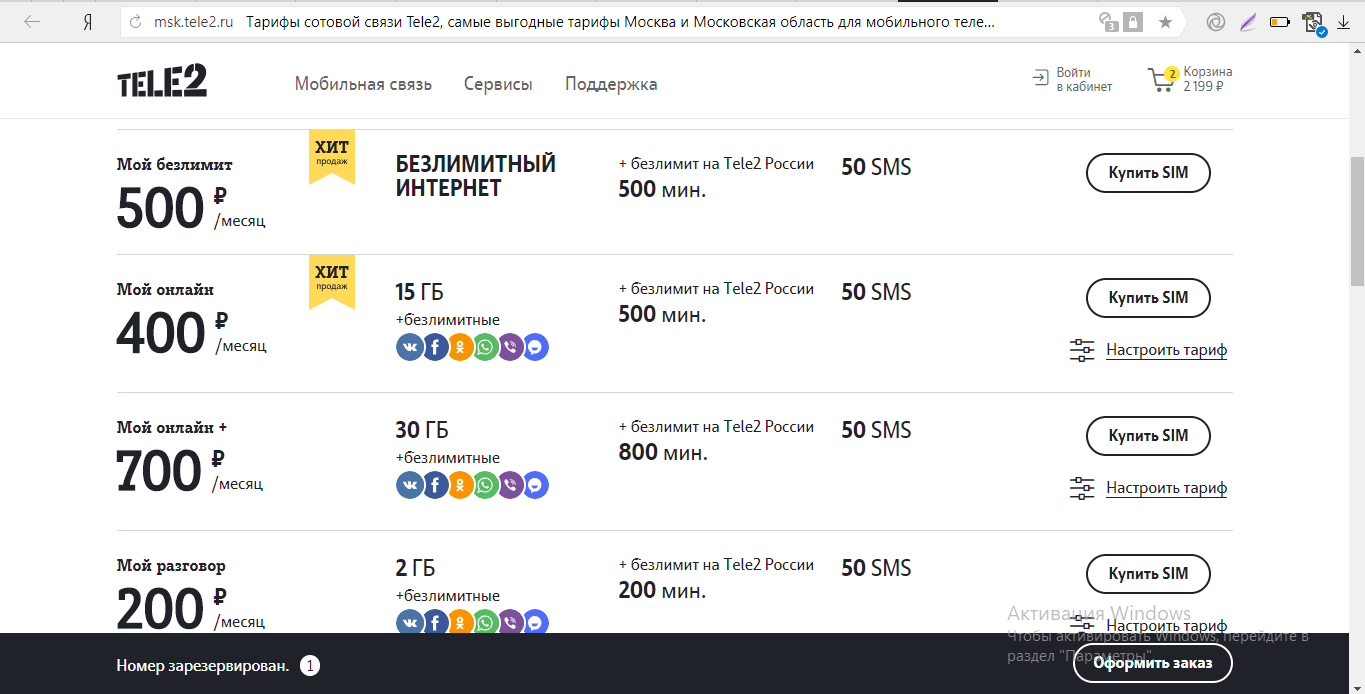
Task: Click the VK icon in Мой онлайн 400 tariff
Action: 410,347
